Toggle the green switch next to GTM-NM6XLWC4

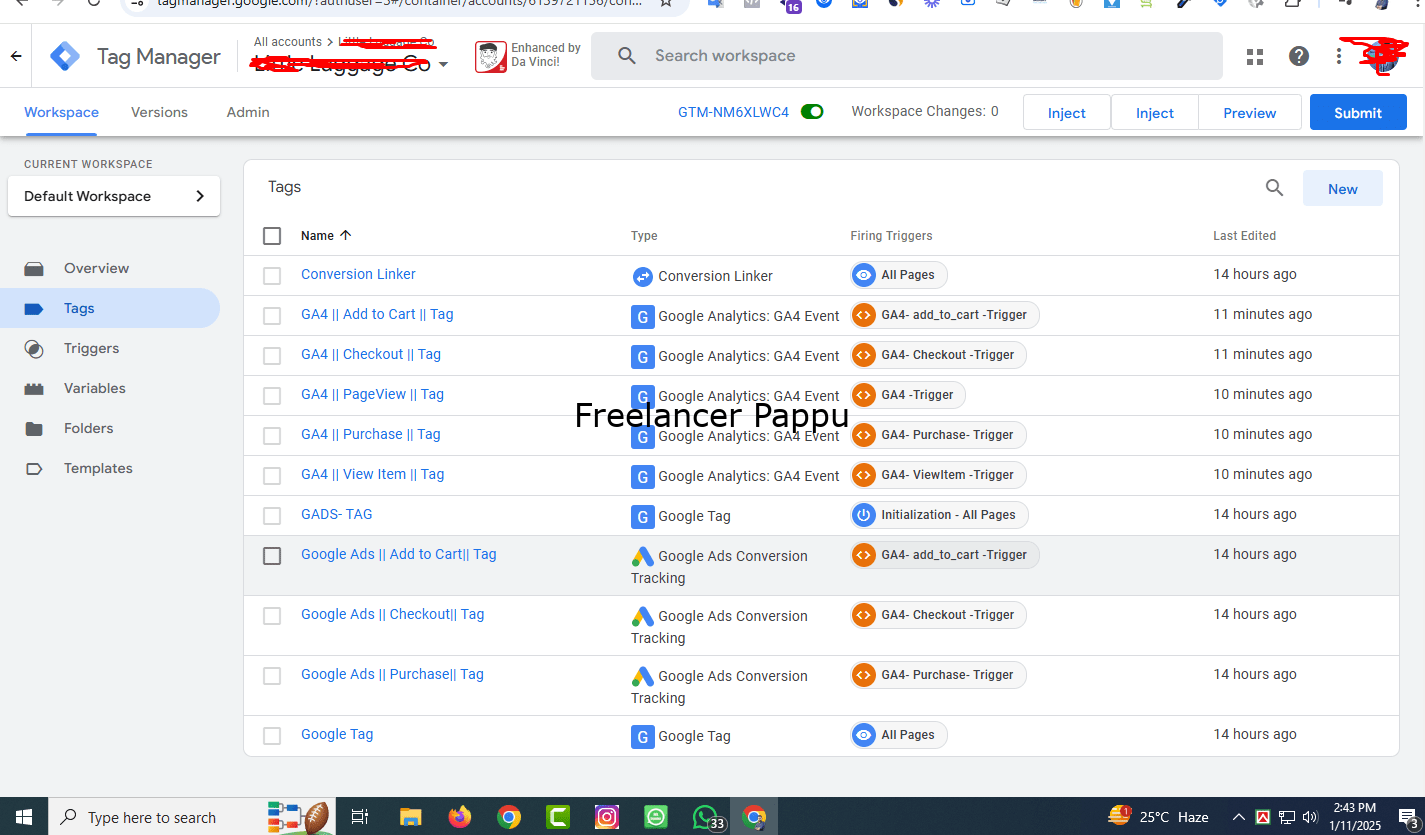[x=812, y=112]
